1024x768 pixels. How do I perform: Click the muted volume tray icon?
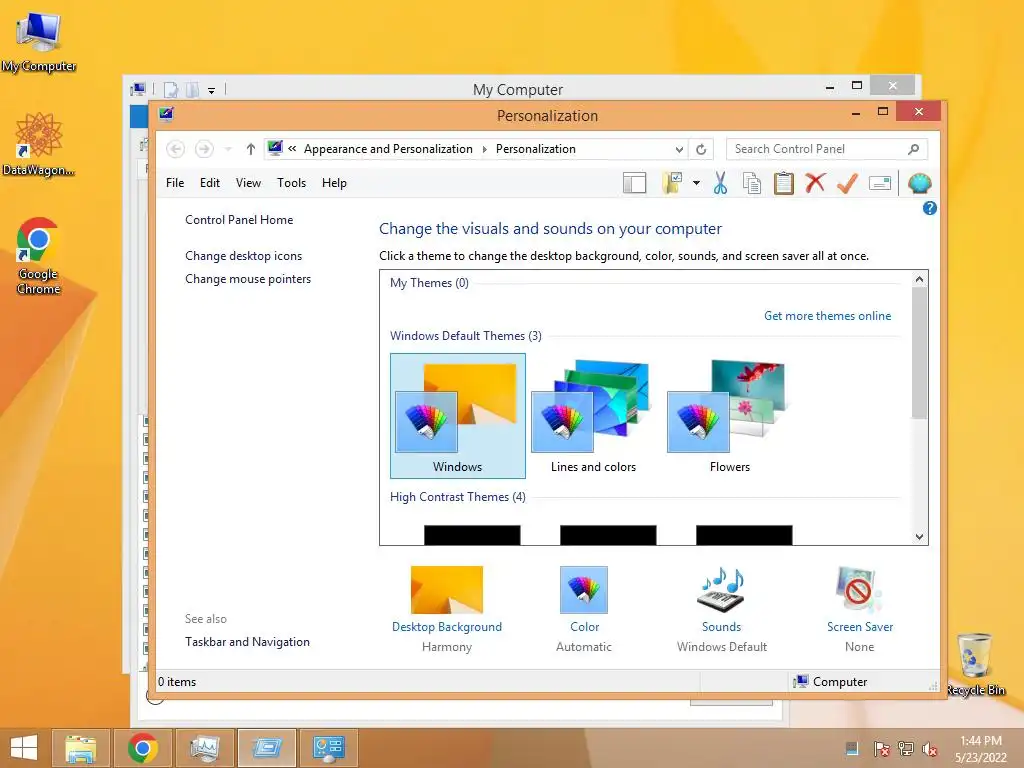pos(930,749)
